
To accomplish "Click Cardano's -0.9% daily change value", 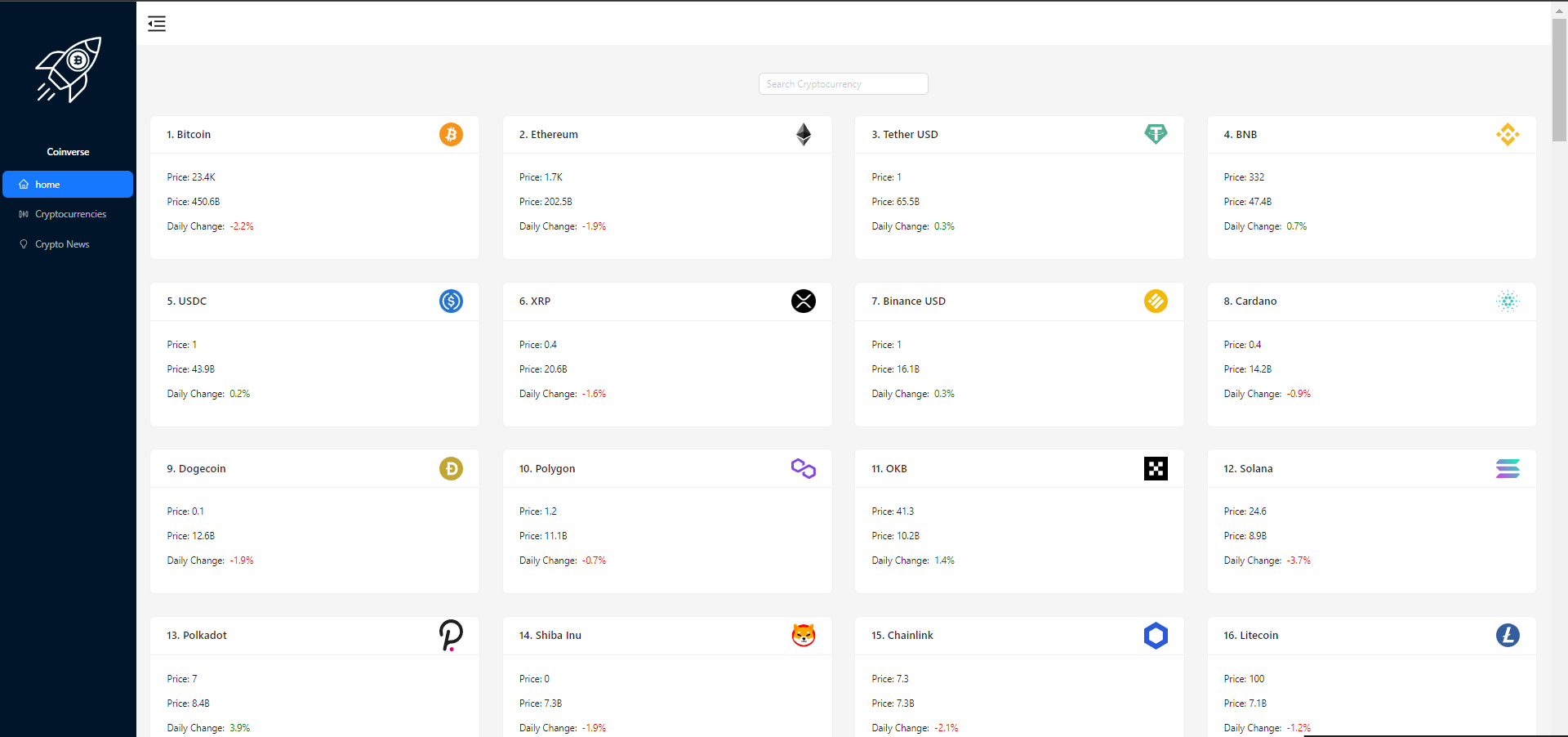I will click(1298, 394).
